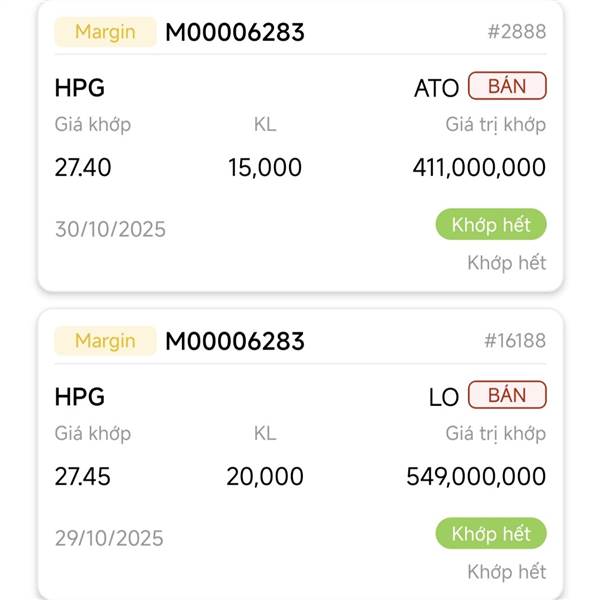The width and height of the screenshot is (600, 600).
Task: Tap the date 30/10/2025
Action: click(110, 230)
